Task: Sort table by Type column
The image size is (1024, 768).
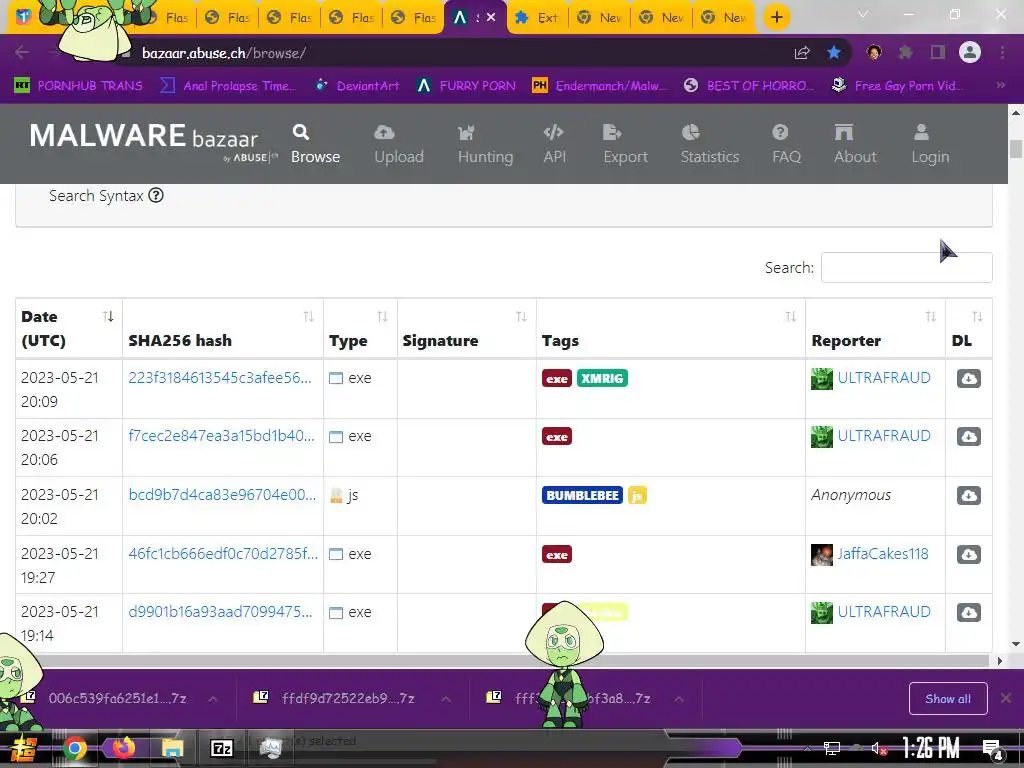Action: click(x=360, y=328)
